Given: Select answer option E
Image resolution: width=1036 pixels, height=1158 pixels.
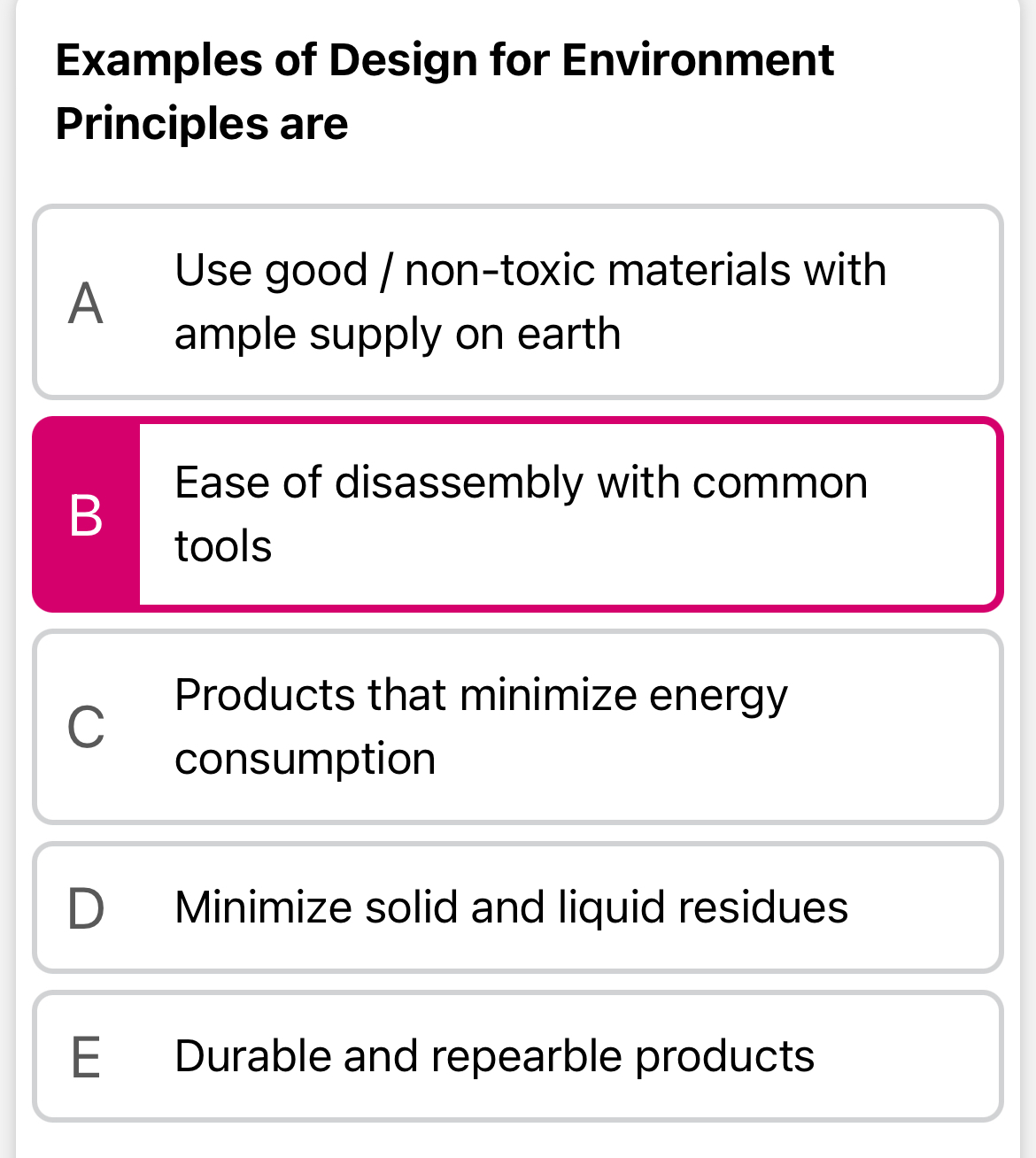Looking at the screenshot, I should click(x=518, y=1055).
